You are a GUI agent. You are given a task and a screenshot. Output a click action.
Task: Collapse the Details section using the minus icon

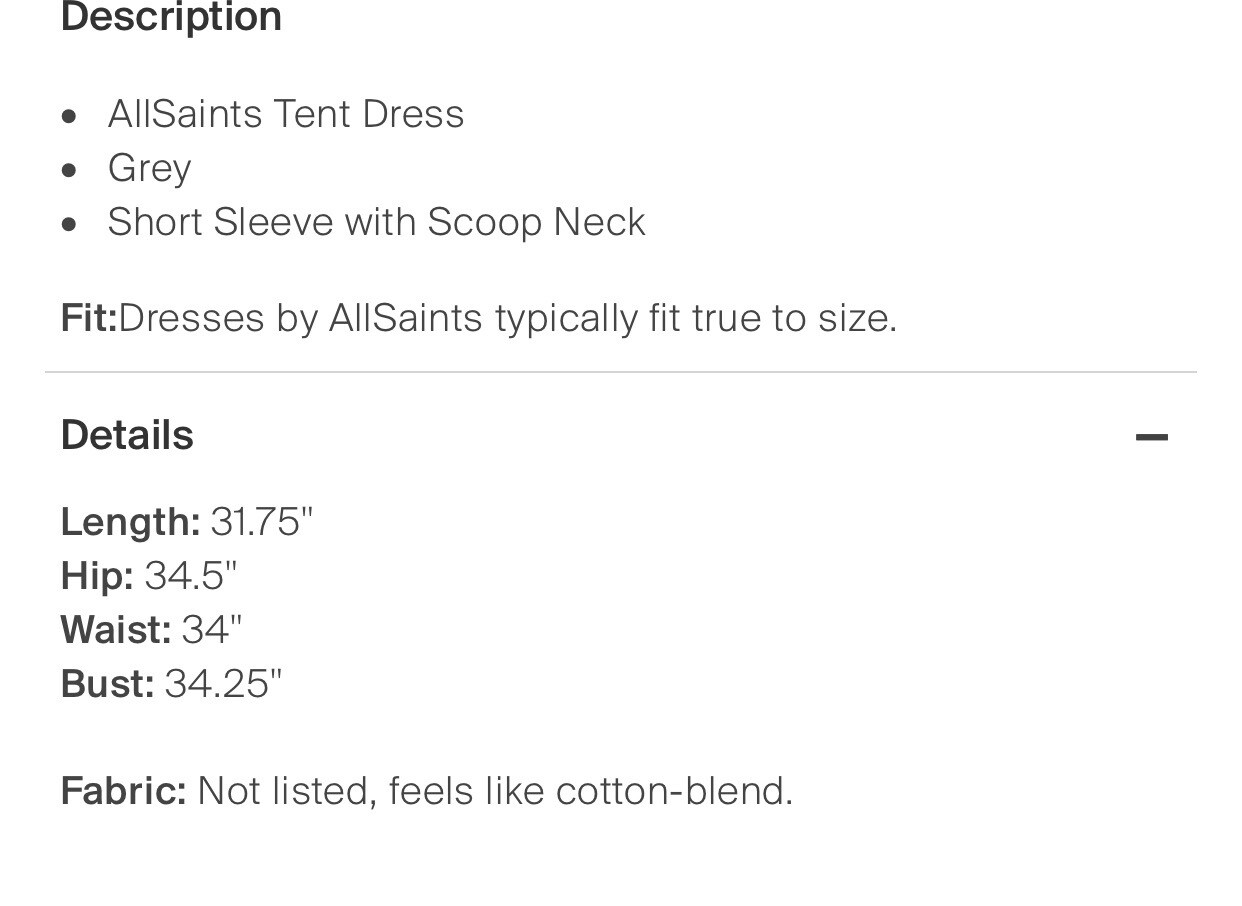pos(1153,436)
